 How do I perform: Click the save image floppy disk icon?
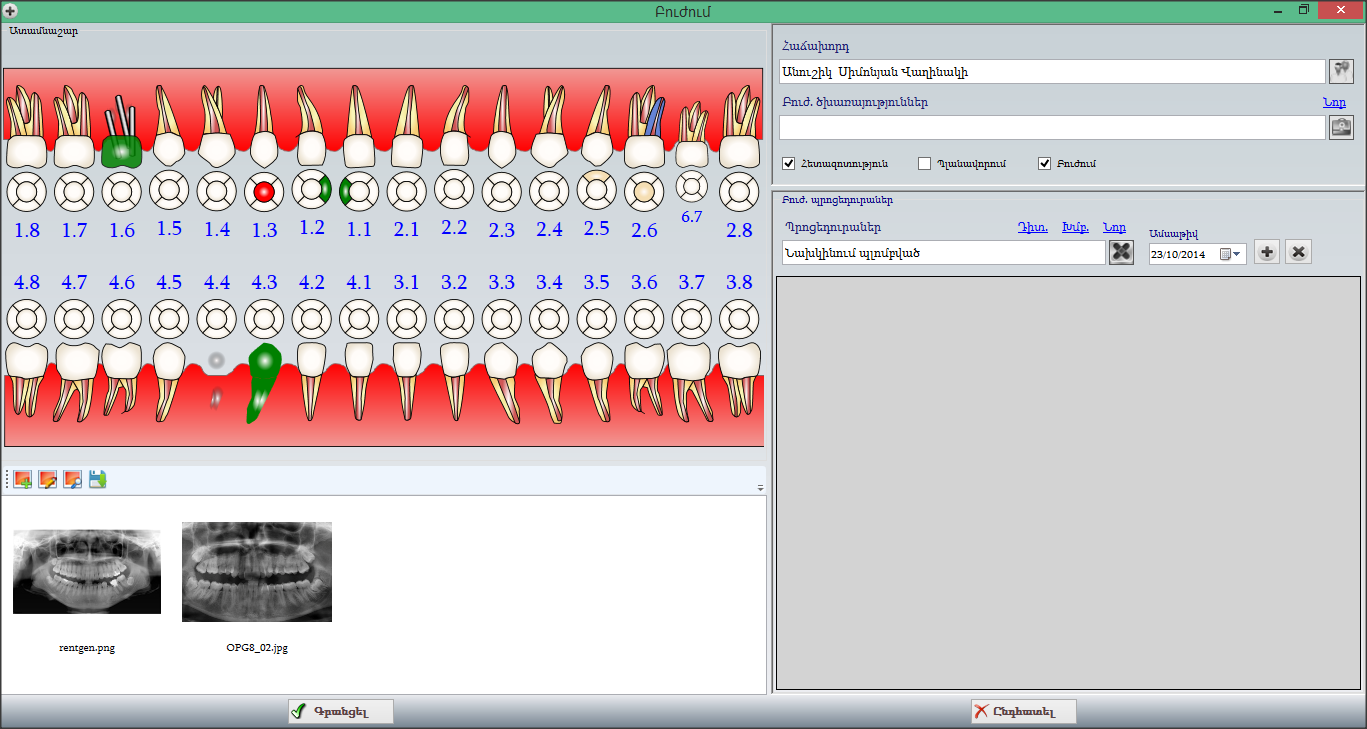97,480
